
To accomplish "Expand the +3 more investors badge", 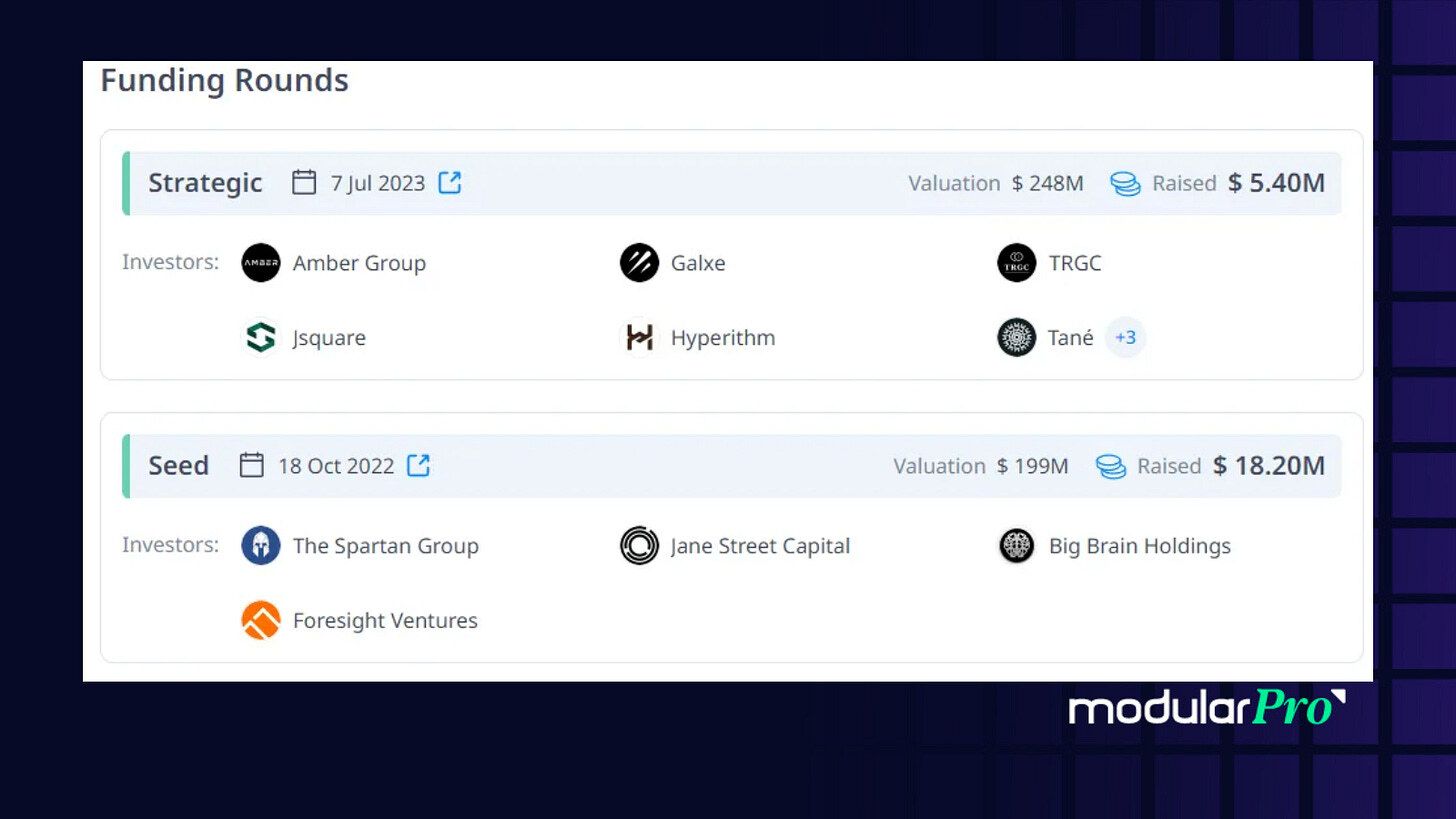I will [1126, 338].
